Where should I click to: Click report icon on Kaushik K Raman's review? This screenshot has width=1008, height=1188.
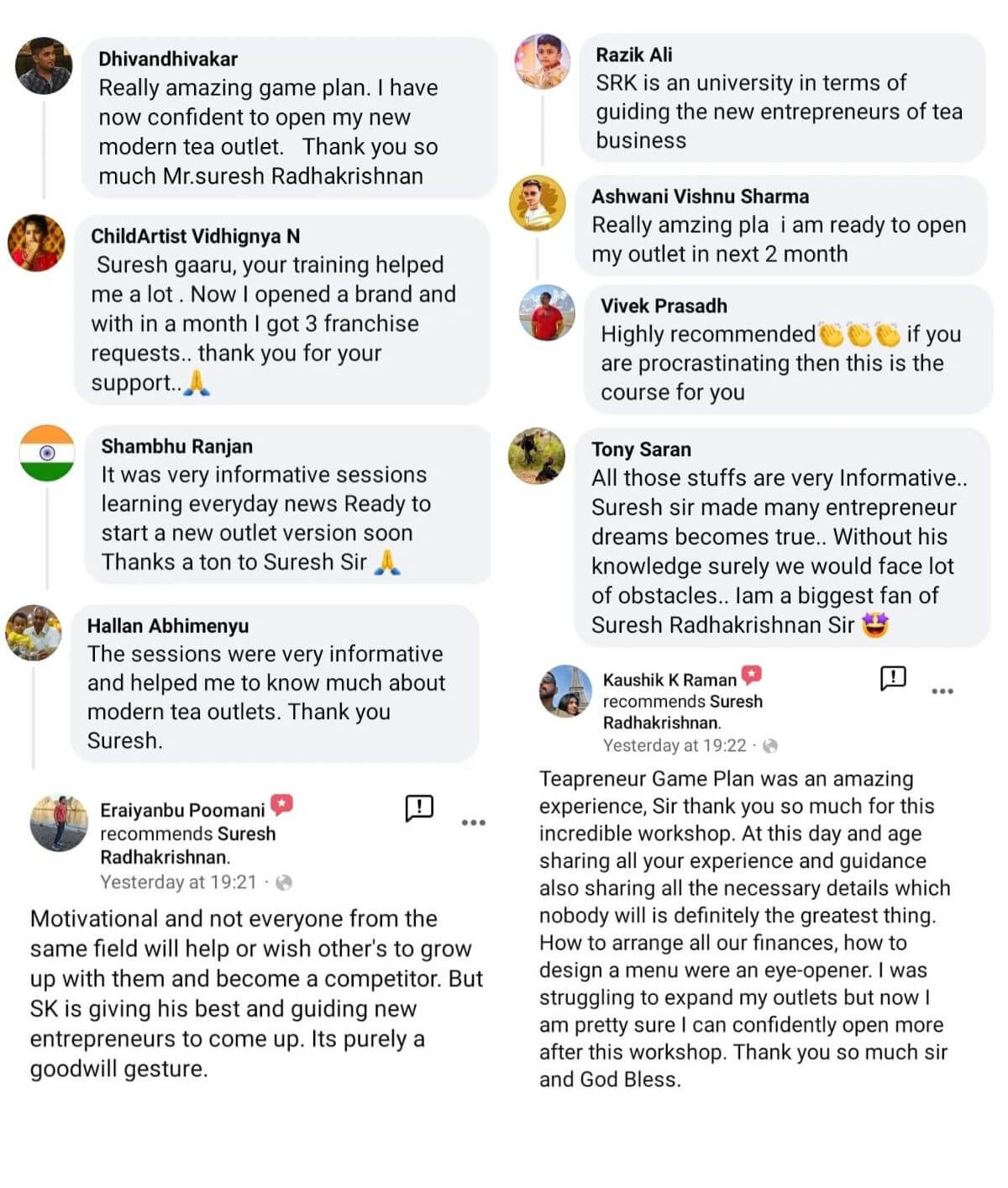click(893, 677)
